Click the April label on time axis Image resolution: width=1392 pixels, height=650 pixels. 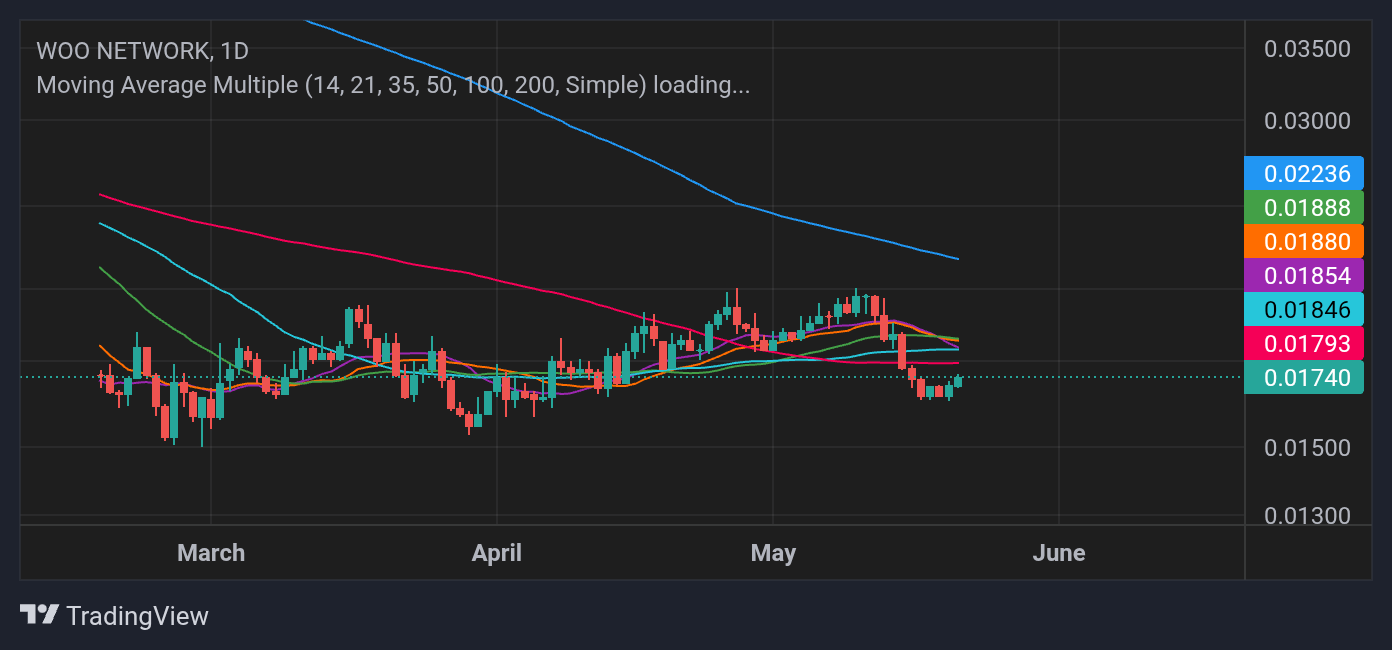(497, 553)
